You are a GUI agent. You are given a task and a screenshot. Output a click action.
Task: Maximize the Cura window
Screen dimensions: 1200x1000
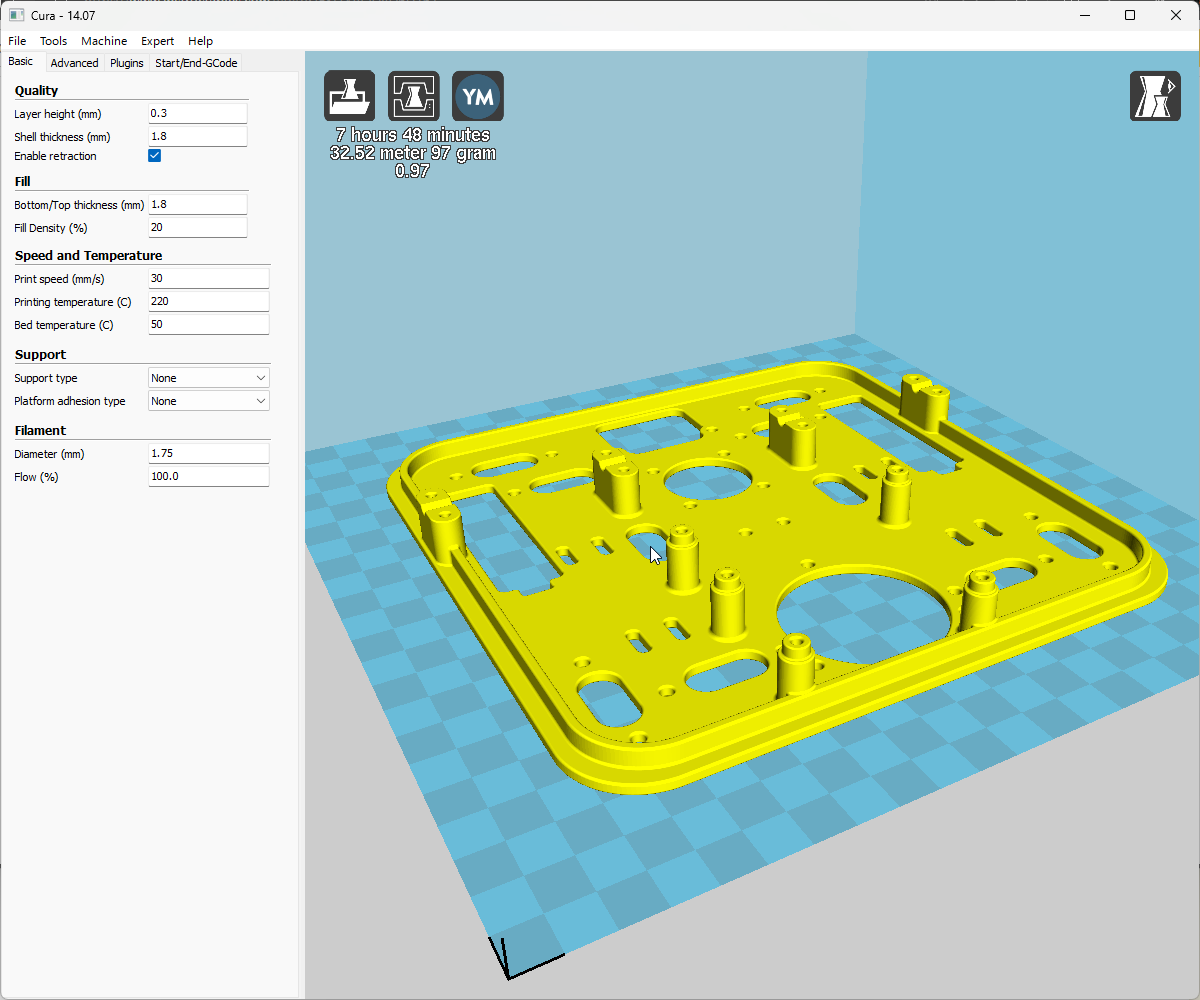tap(1130, 15)
